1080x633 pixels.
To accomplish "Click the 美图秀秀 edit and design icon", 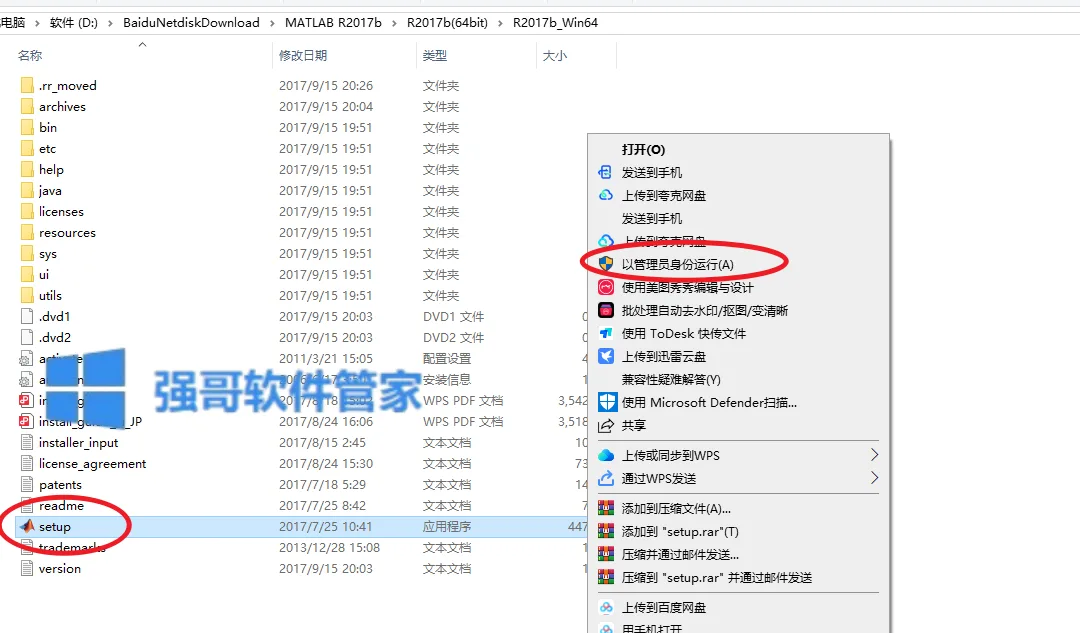I will click(605, 287).
